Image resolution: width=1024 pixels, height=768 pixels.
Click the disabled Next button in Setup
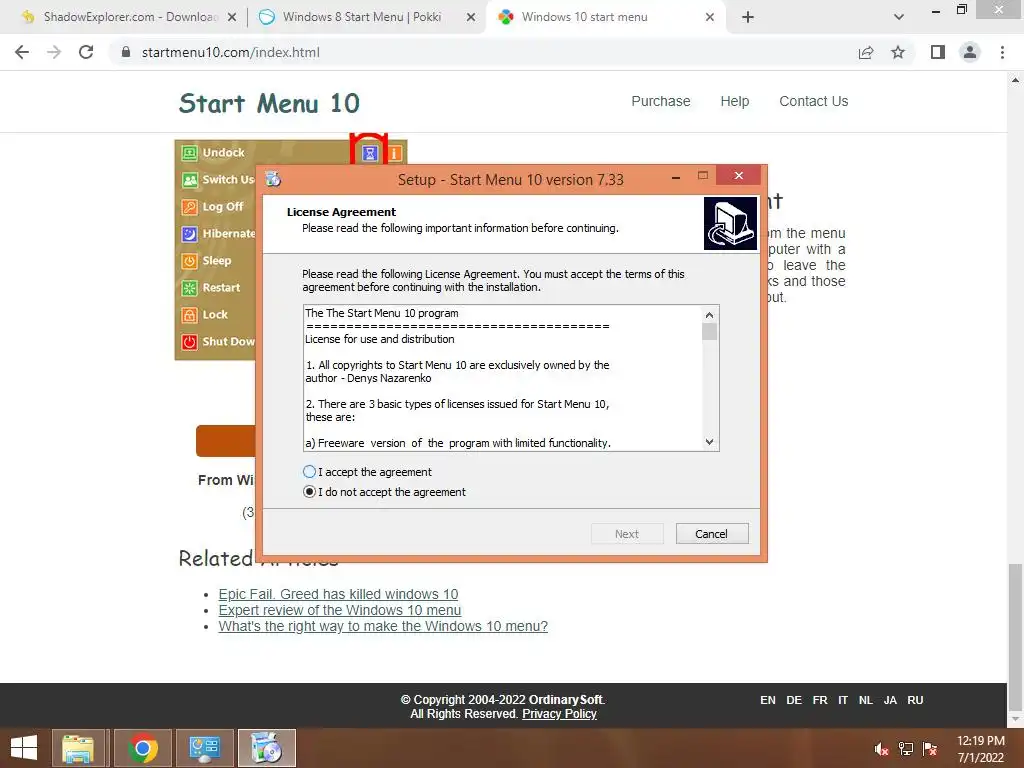coord(627,534)
